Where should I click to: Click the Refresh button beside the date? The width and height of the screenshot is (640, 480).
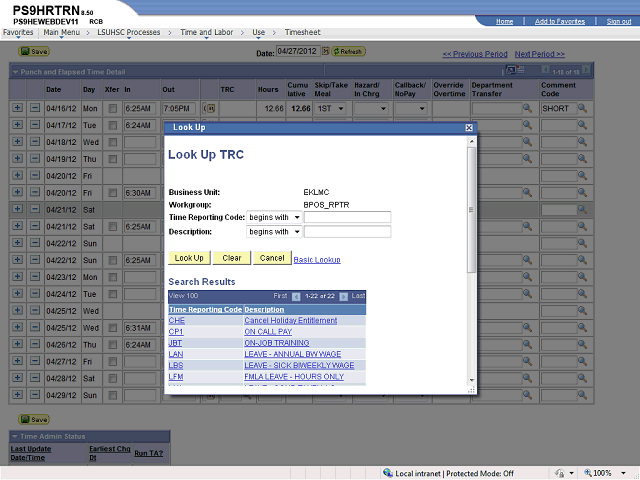click(349, 51)
